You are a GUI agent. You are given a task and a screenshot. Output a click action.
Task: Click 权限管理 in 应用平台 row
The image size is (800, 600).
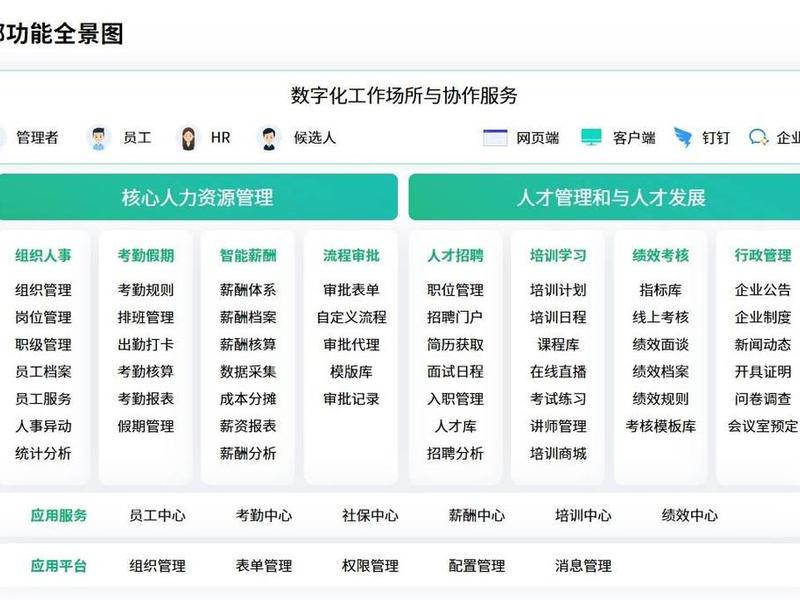370,566
